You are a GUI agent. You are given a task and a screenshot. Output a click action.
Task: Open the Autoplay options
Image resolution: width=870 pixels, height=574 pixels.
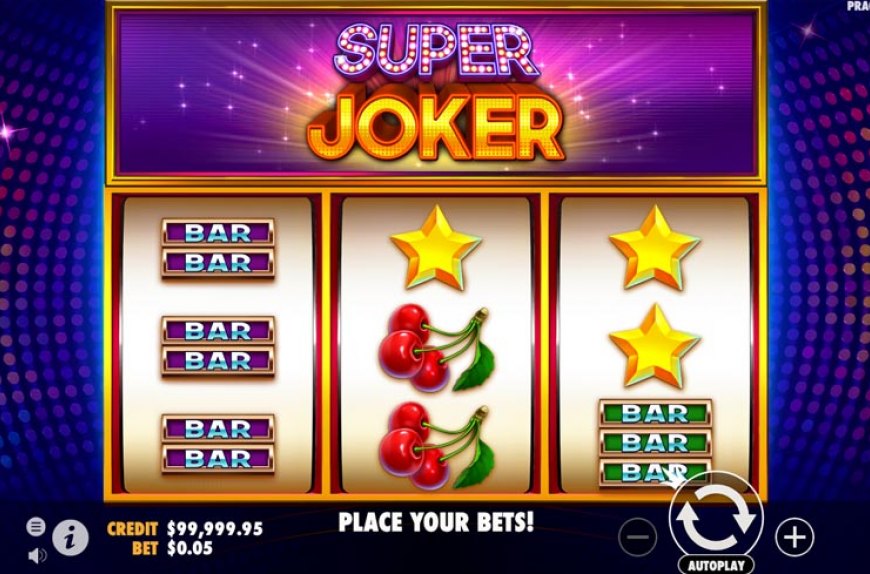click(716, 565)
